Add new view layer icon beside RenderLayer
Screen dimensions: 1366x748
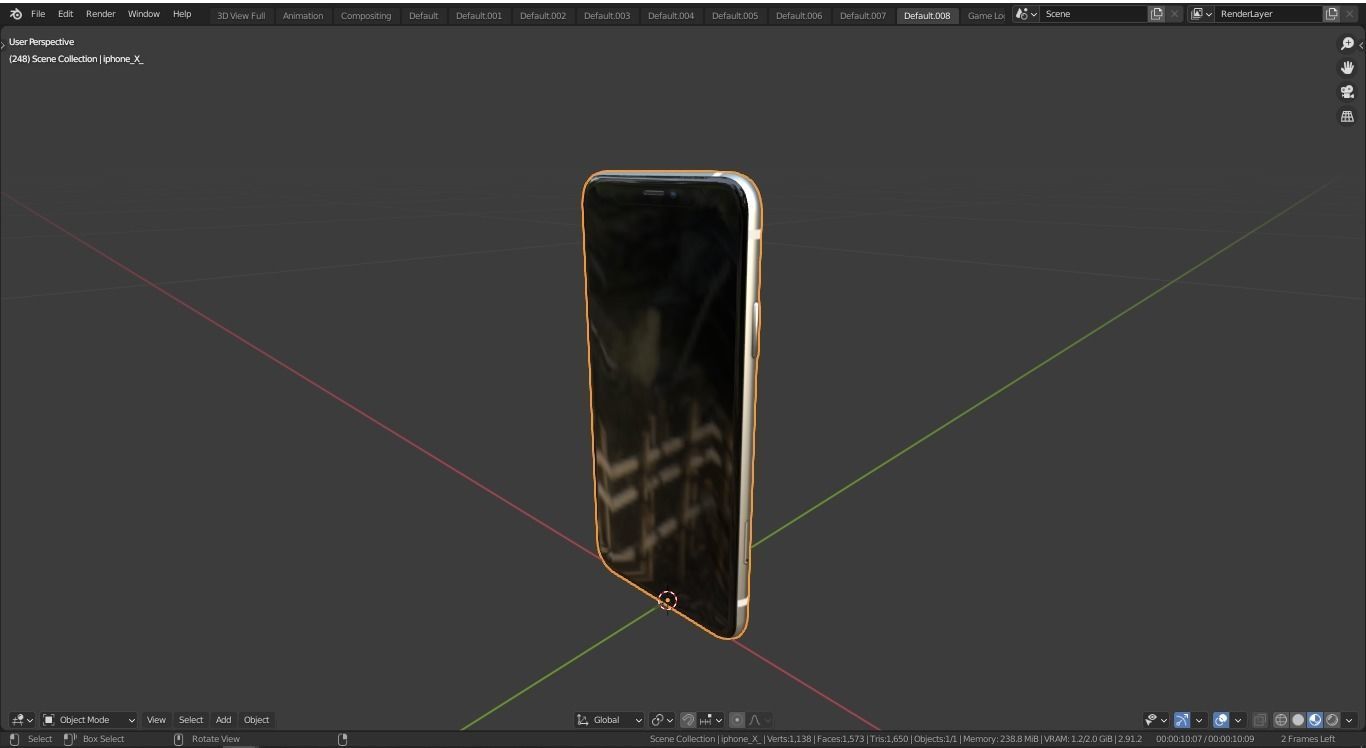click(1332, 14)
